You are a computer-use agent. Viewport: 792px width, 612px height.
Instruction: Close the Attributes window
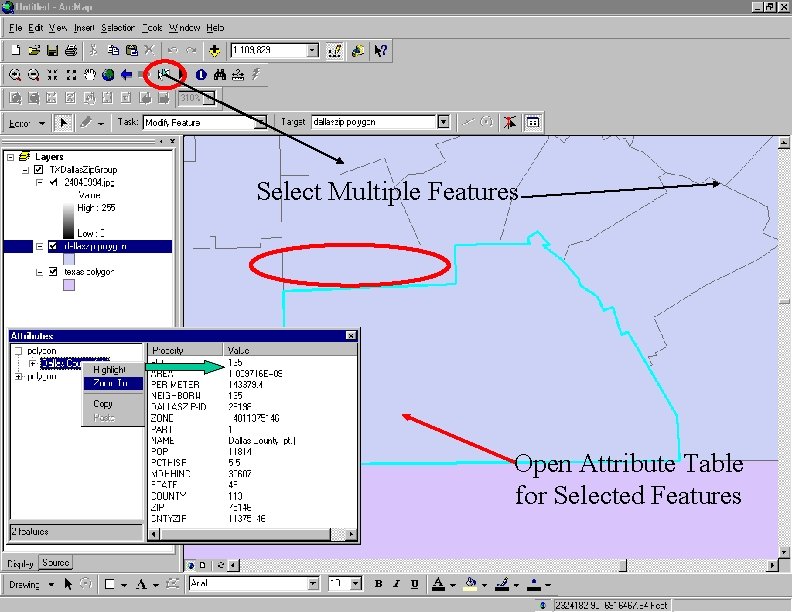(351, 336)
